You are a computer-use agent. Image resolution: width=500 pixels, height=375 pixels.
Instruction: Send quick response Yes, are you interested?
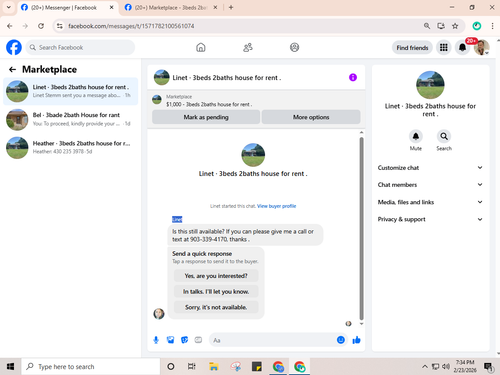pos(216,276)
